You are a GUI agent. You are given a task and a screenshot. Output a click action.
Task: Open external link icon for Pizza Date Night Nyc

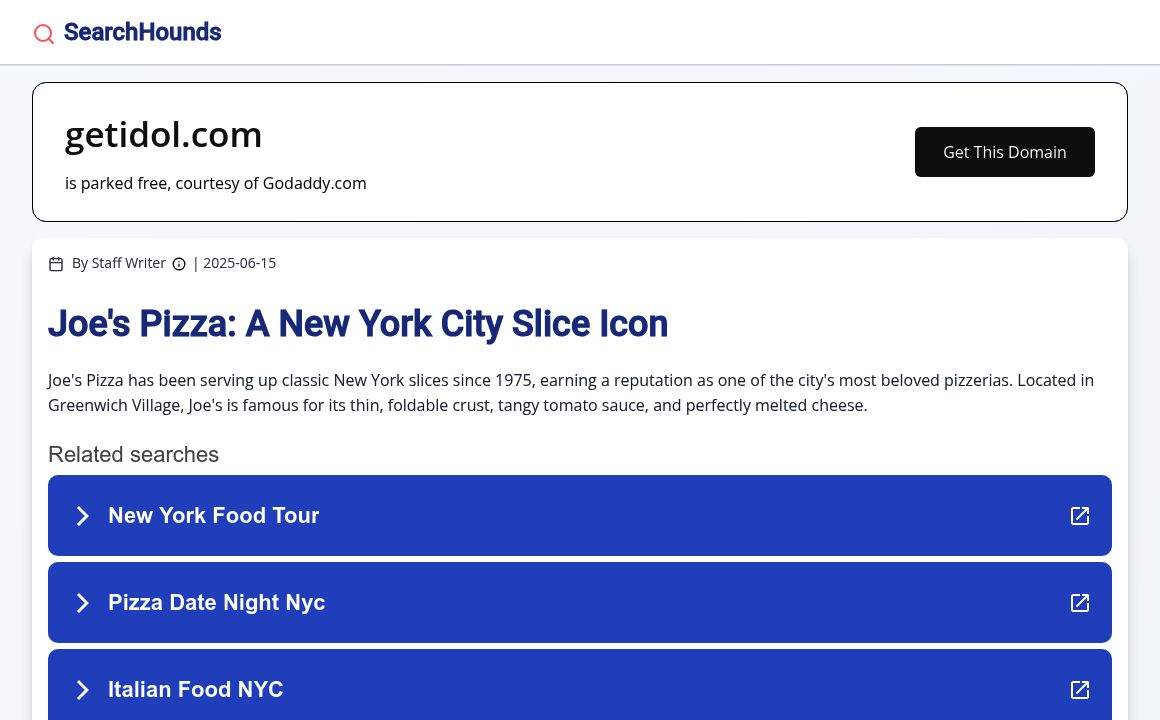(x=1080, y=603)
